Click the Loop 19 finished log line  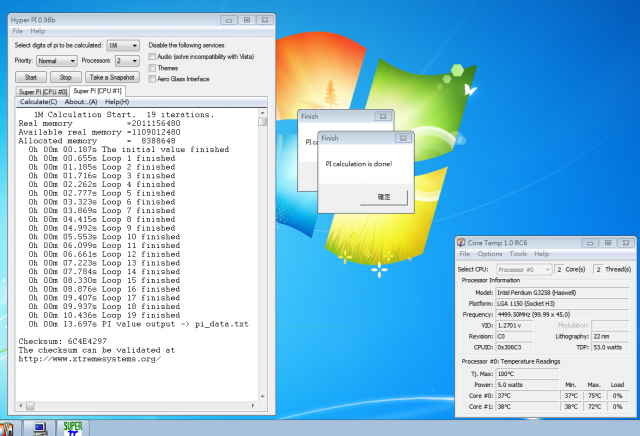point(104,315)
